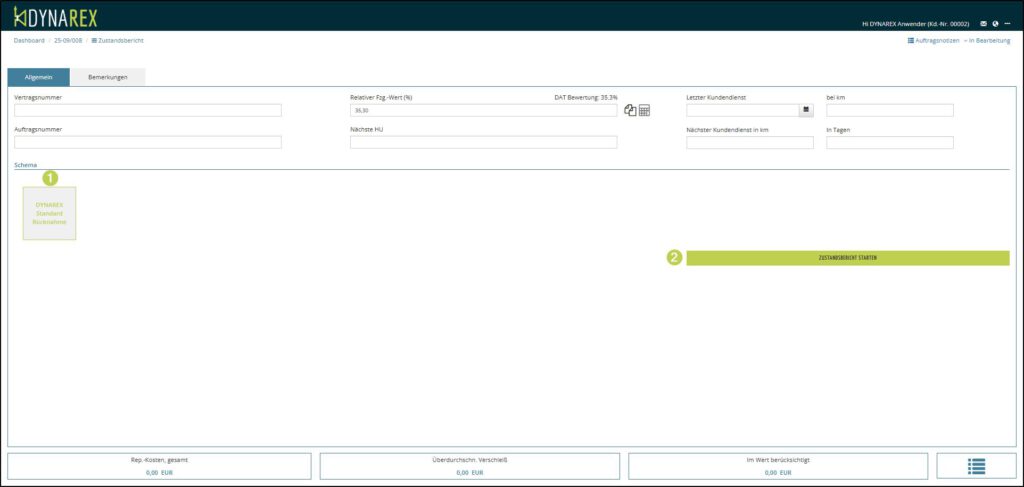Click the globe language icon
This screenshot has height=487, width=1024.
click(996, 23)
